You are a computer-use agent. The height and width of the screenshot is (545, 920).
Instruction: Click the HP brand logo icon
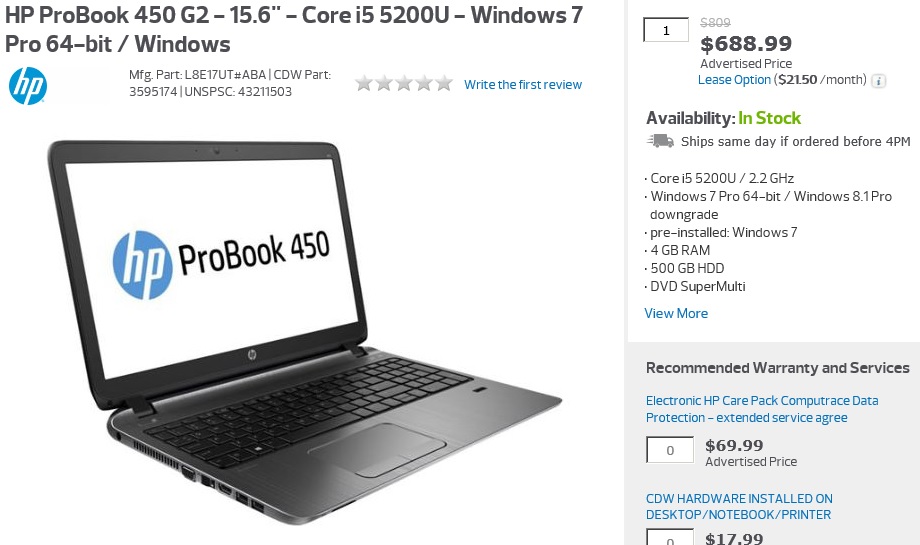(28, 86)
